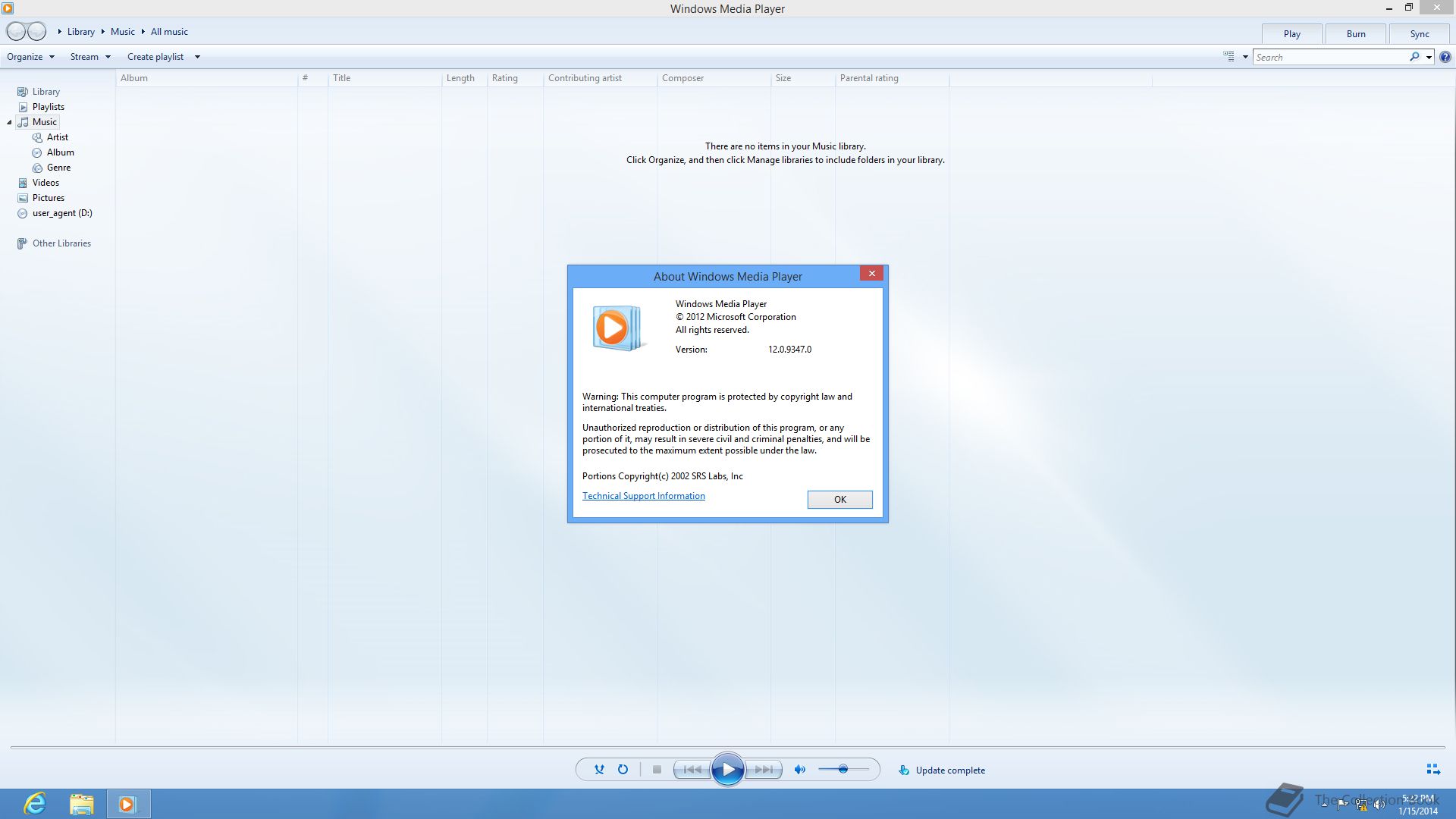Click the seek bar above playback controls
Image resolution: width=1456 pixels, height=819 pixels.
pyautogui.click(x=727, y=748)
